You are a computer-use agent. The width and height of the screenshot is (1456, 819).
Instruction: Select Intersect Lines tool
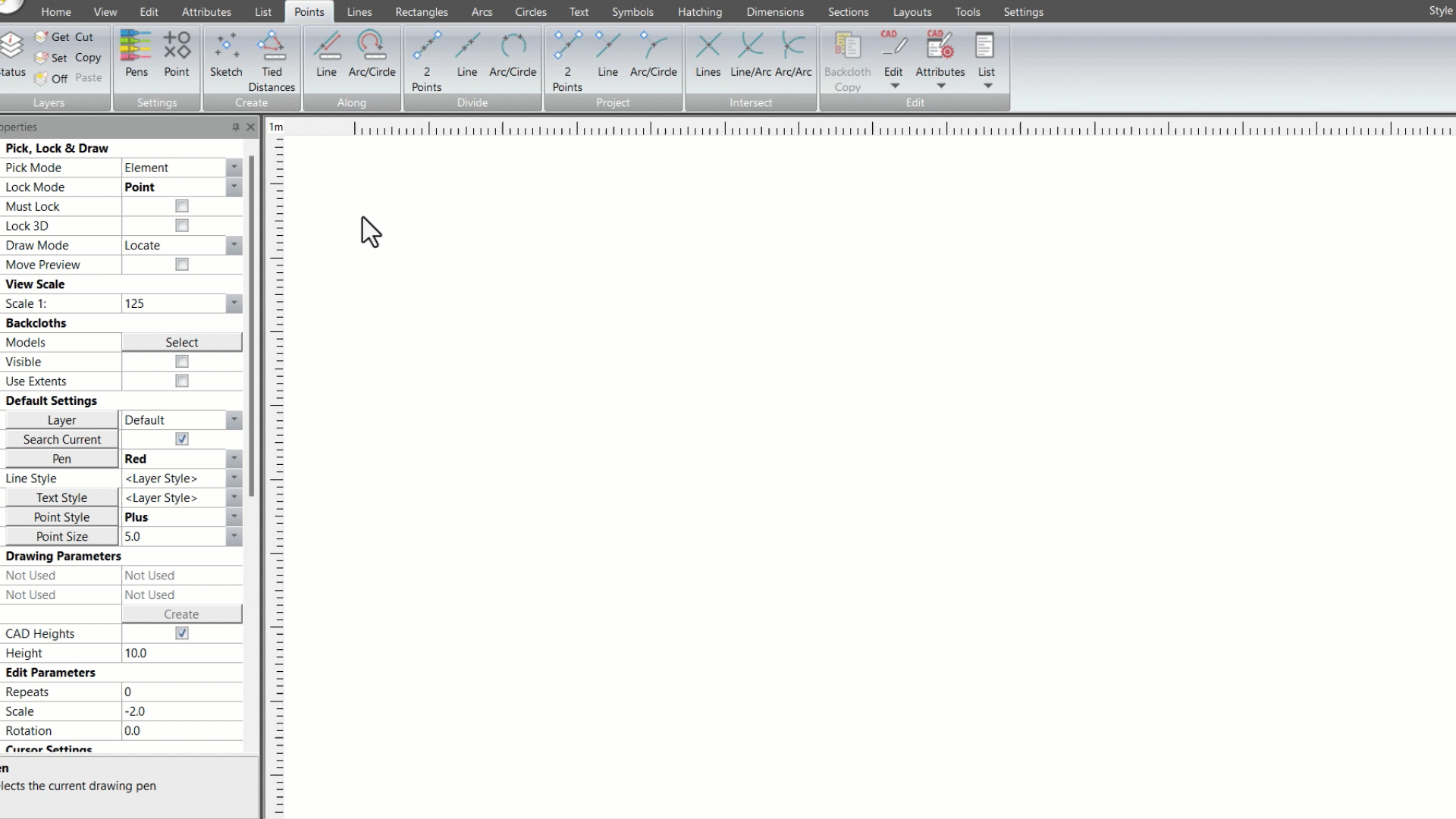point(708,54)
